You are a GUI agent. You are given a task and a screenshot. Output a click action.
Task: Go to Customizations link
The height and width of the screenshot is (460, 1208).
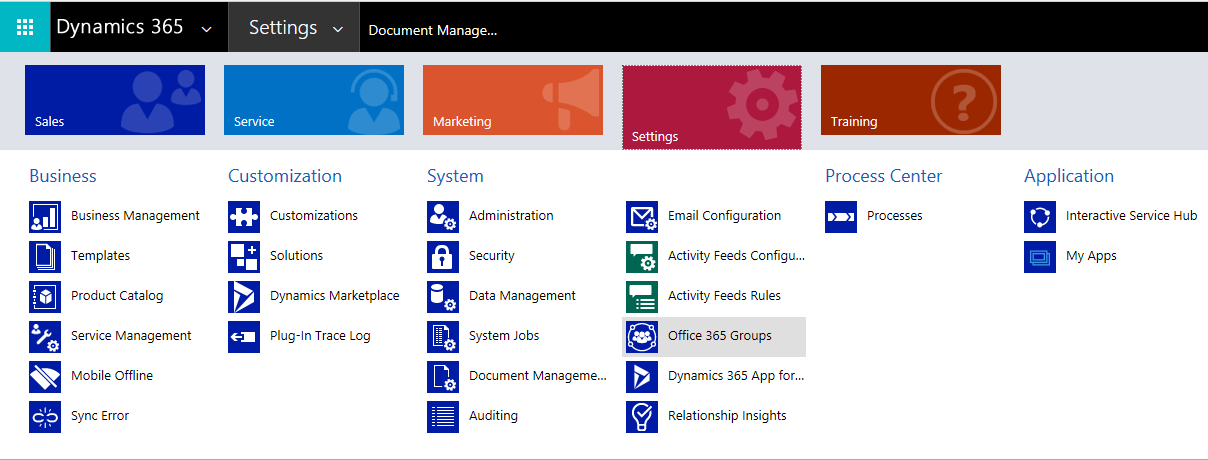[314, 216]
